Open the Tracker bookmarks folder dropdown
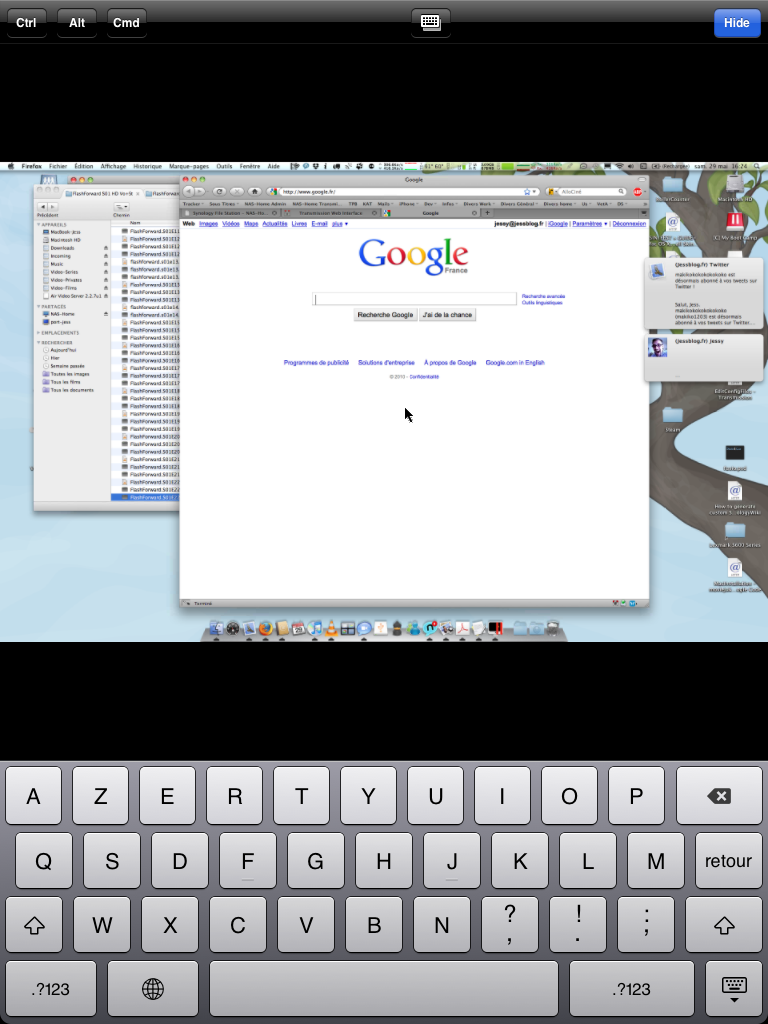 (192, 204)
